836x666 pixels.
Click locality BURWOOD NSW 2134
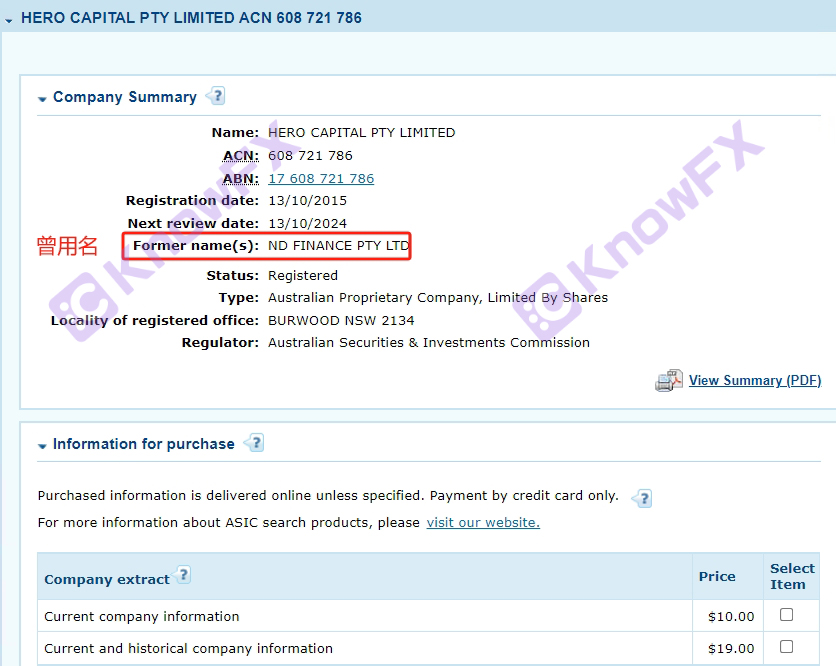341,320
